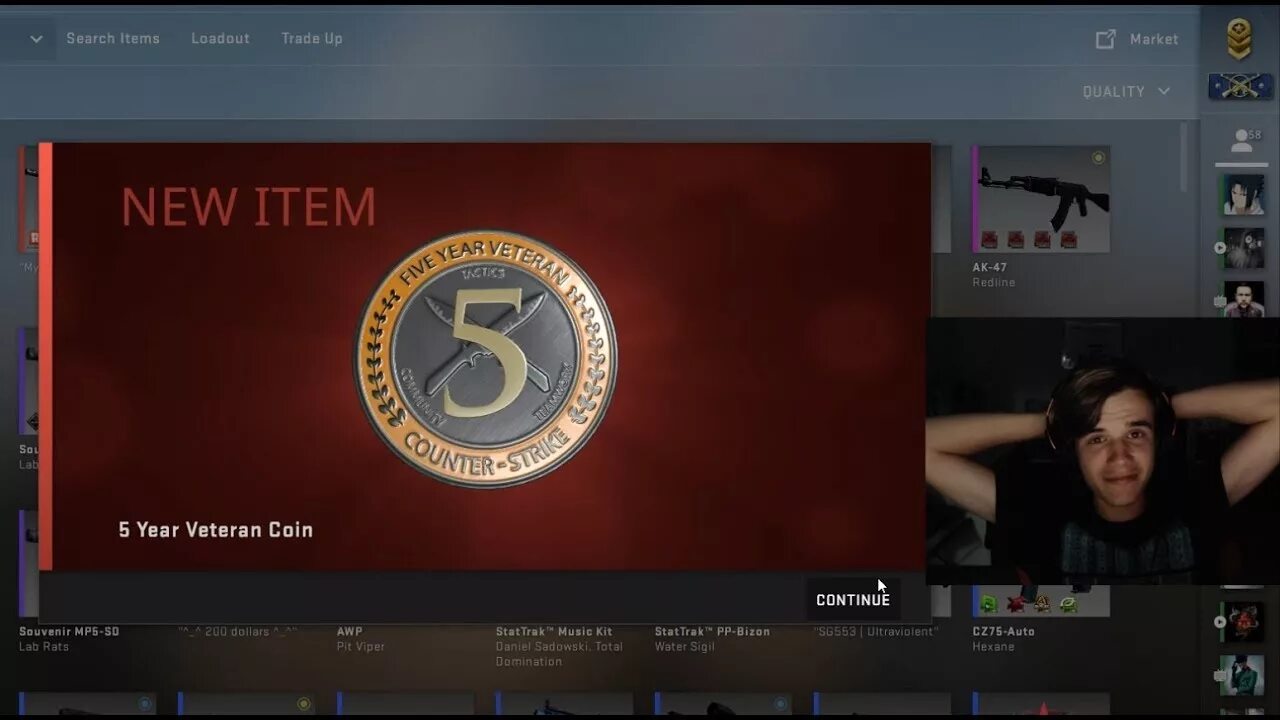Click the crossed-rifles skill group badge
The image size is (1280, 720).
click(1240, 86)
